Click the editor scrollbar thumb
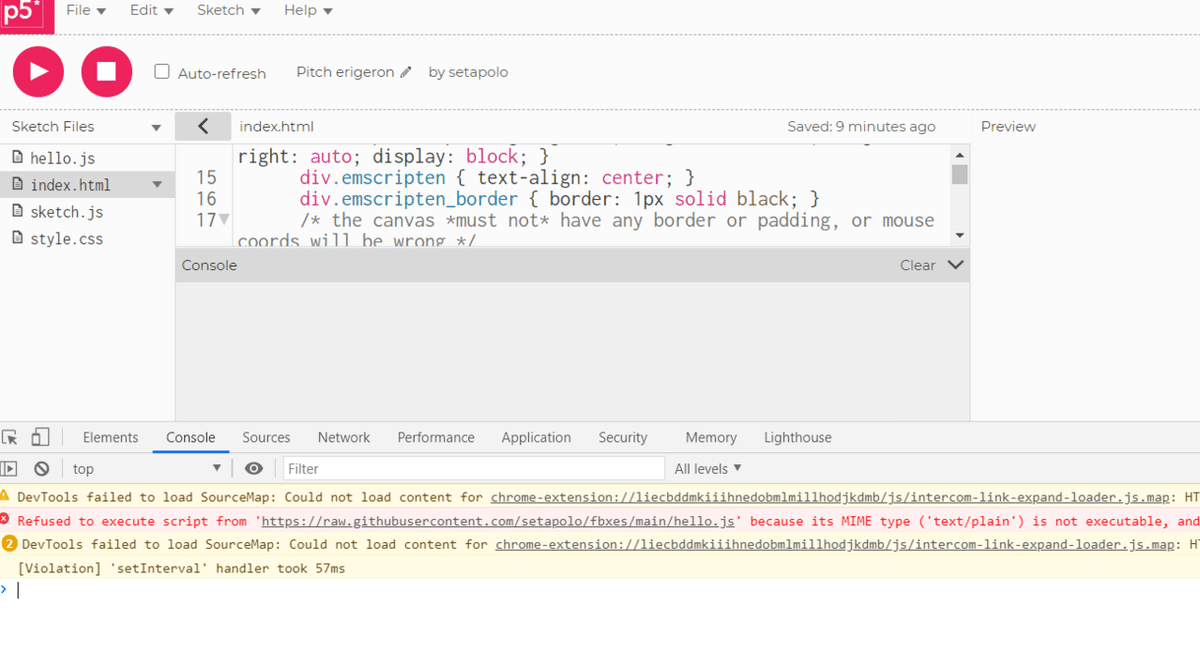1200x668 pixels. point(960,175)
